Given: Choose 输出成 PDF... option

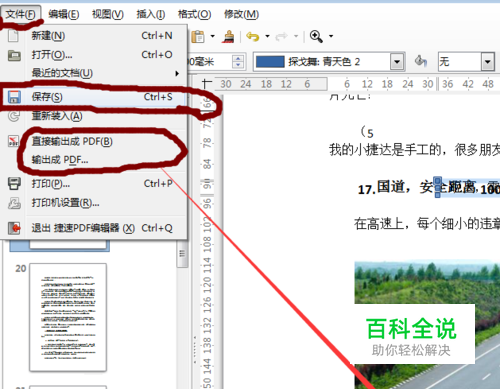Looking at the screenshot, I should pyautogui.click(x=93, y=160).
